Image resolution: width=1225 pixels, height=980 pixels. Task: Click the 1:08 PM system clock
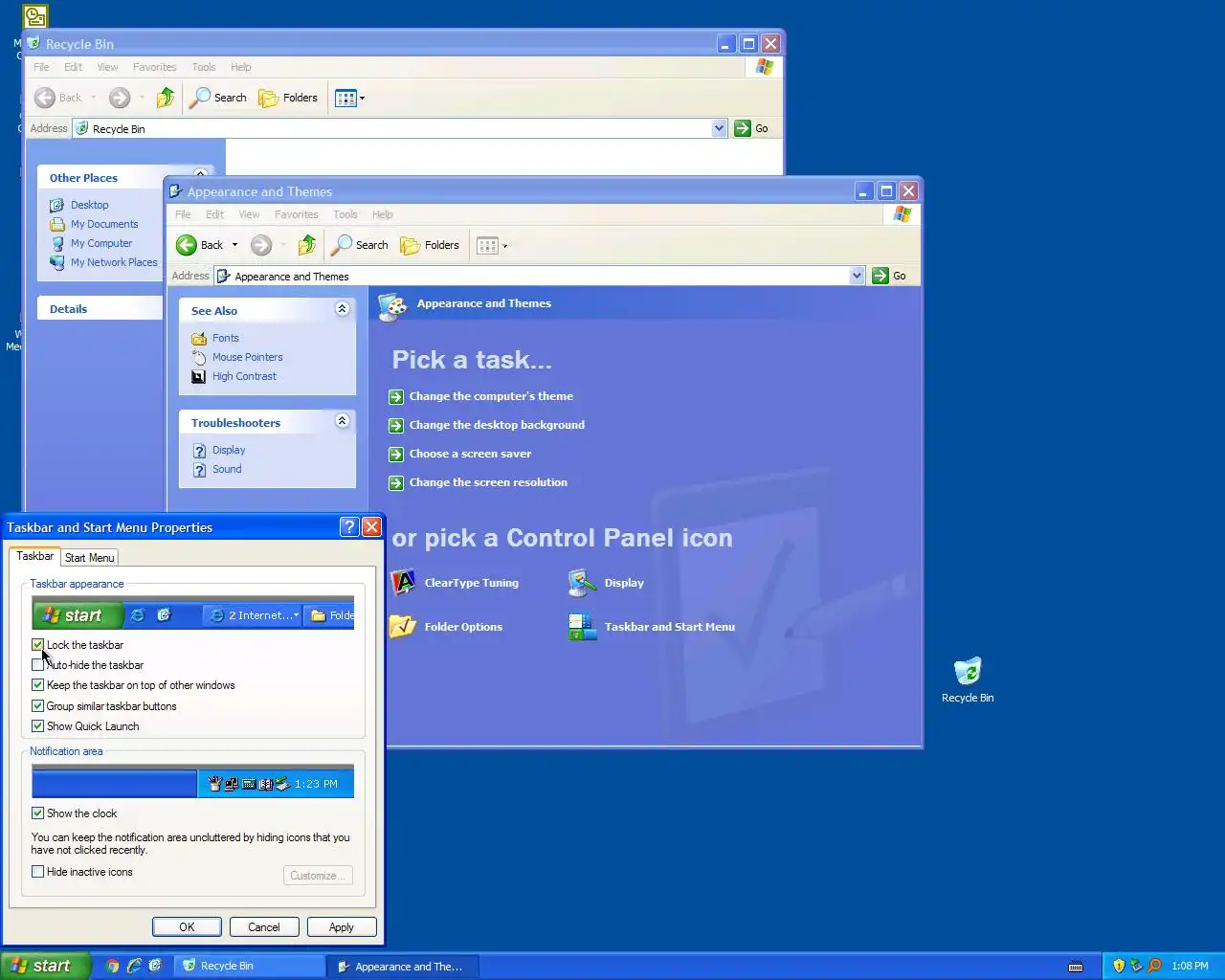[x=1190, y=966]
